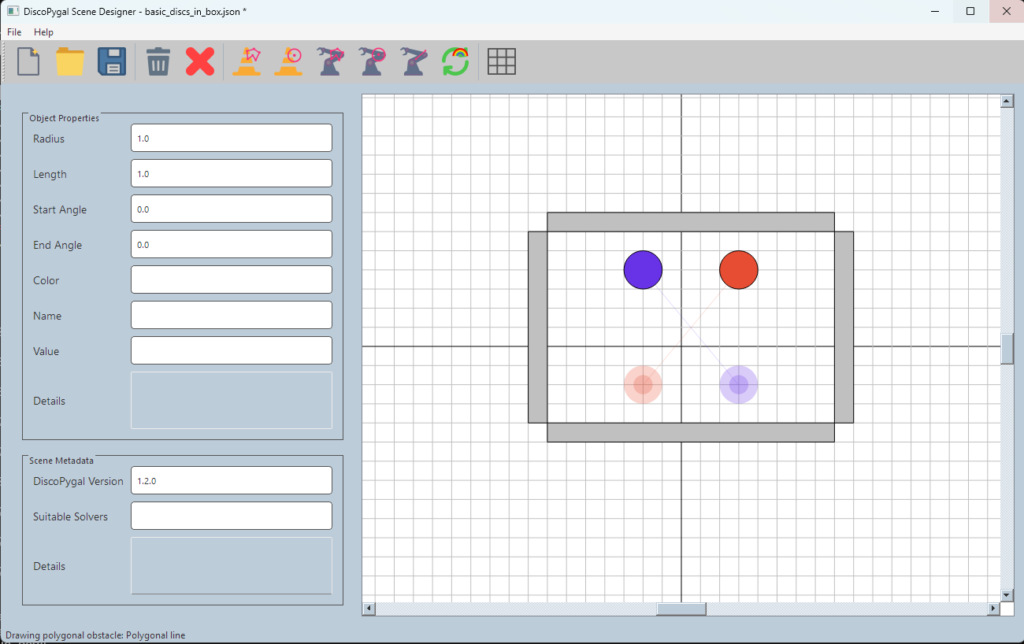Screen dimensions: 1024x644
Task: Open the Help menu
Action: 43,31
